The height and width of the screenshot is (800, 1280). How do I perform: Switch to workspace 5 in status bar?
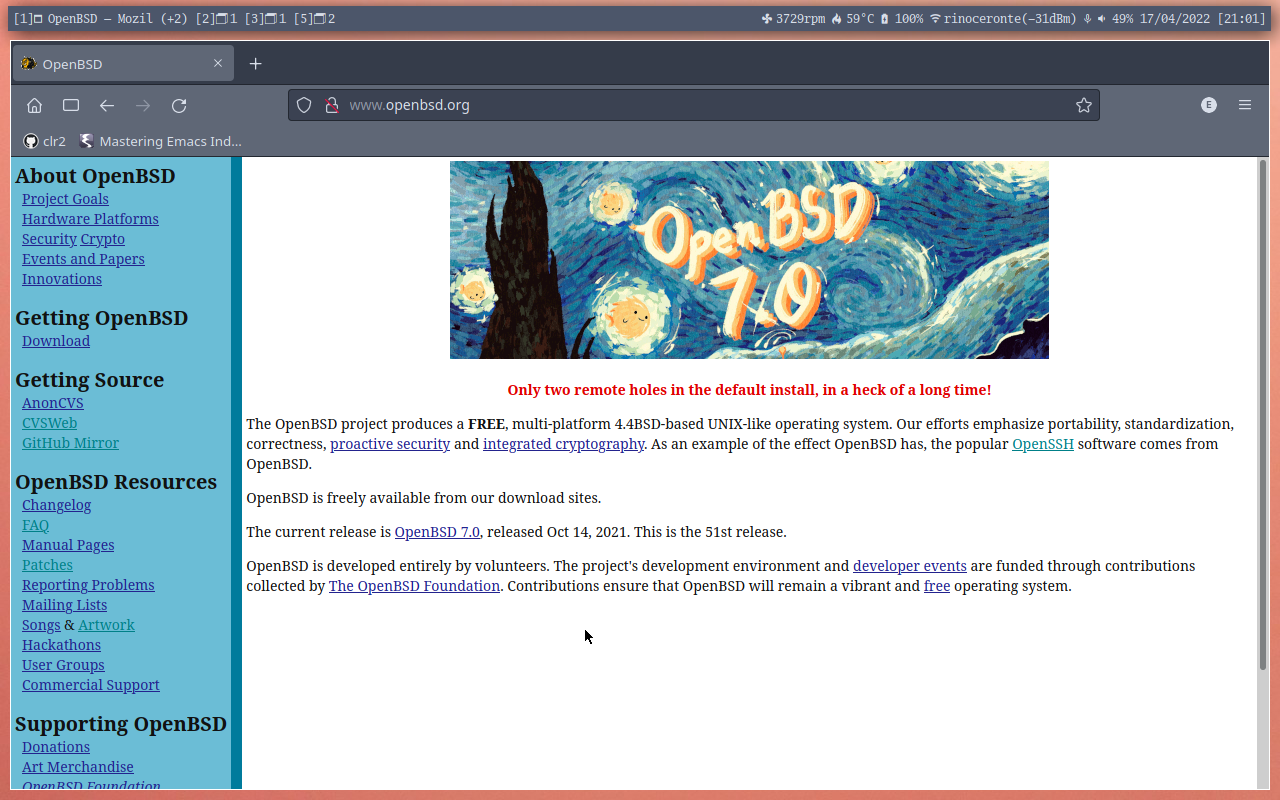point(314,18)
